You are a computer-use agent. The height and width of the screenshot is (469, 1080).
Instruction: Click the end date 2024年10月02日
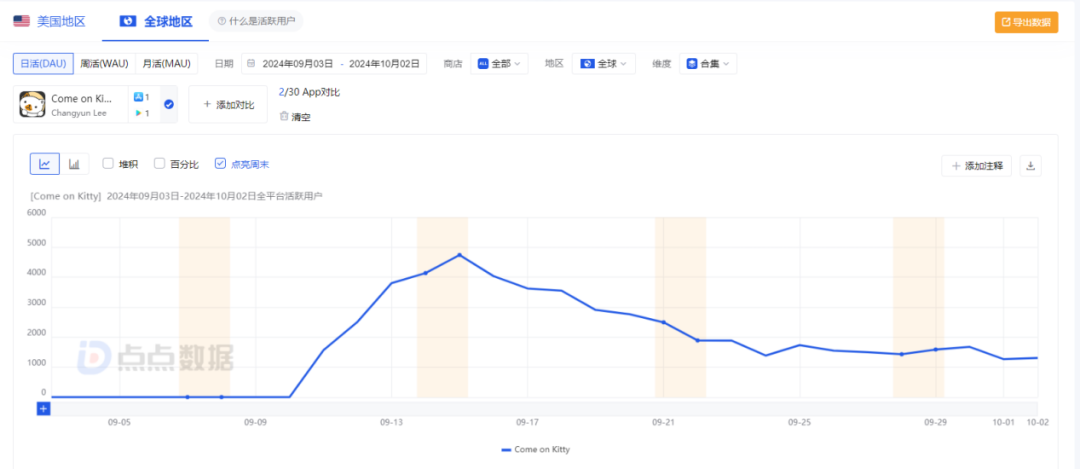[384, 63]
